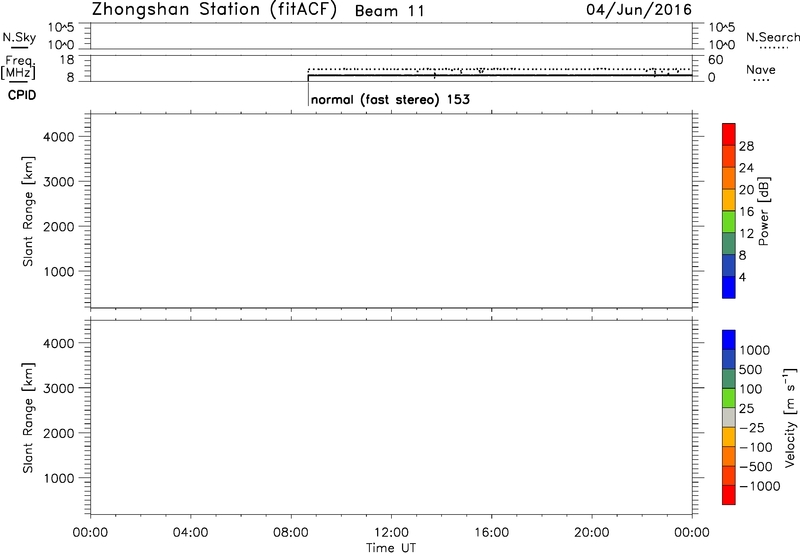Click the '16:00' time axis label

pyautogui.click(x=491, y=533)
